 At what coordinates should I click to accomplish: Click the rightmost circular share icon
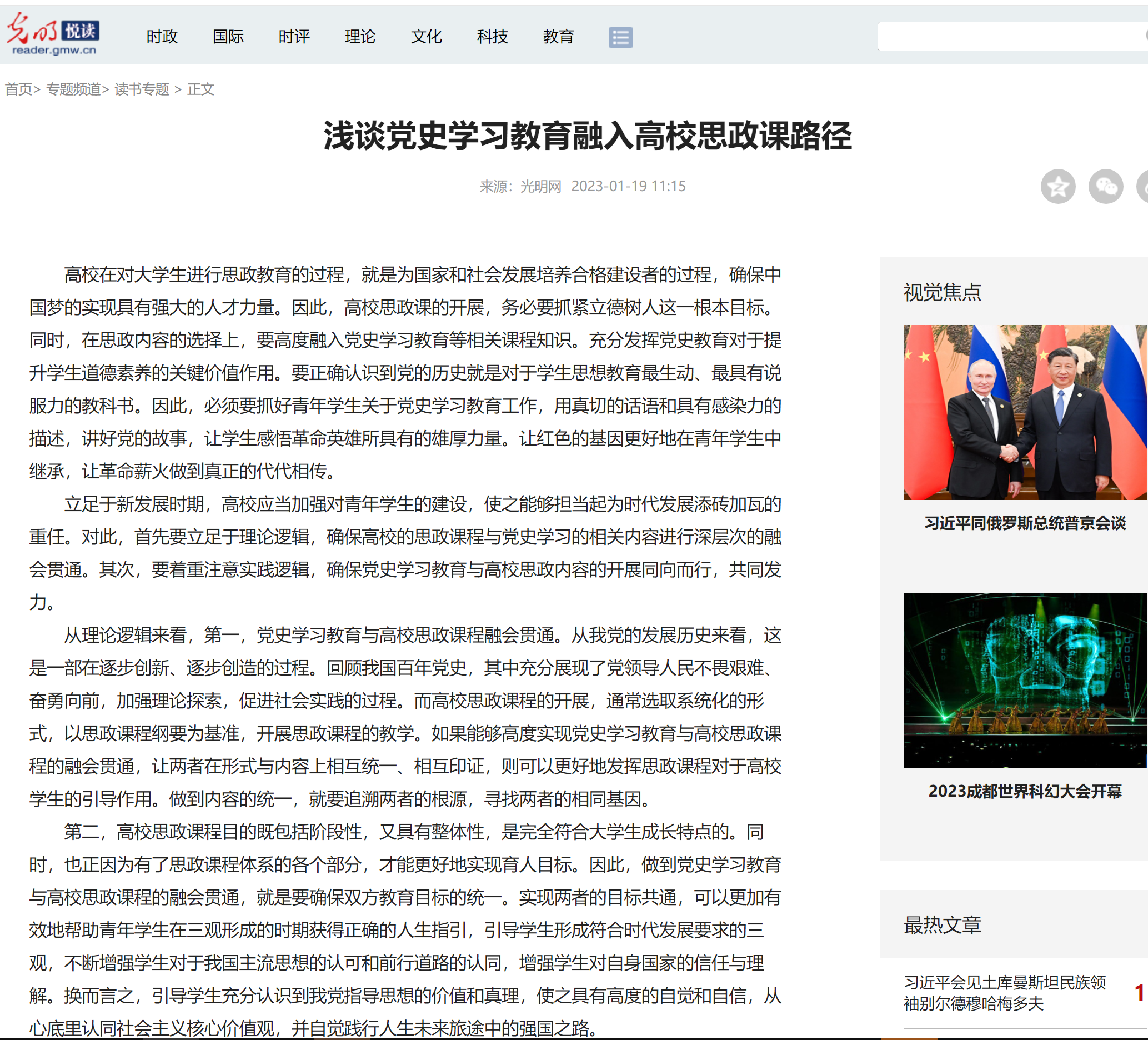pos(1144,186)
